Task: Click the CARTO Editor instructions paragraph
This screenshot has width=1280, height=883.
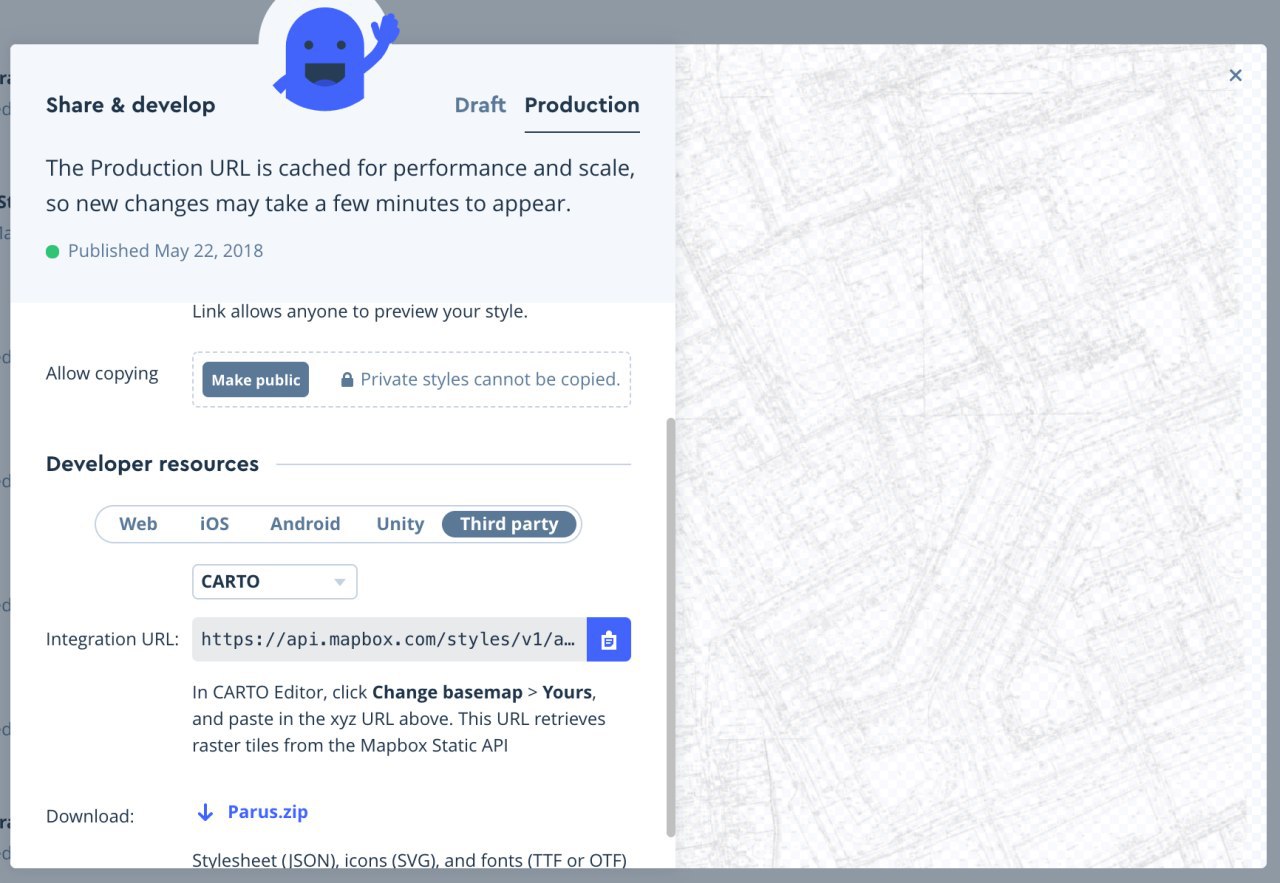Action: [399, 719]
